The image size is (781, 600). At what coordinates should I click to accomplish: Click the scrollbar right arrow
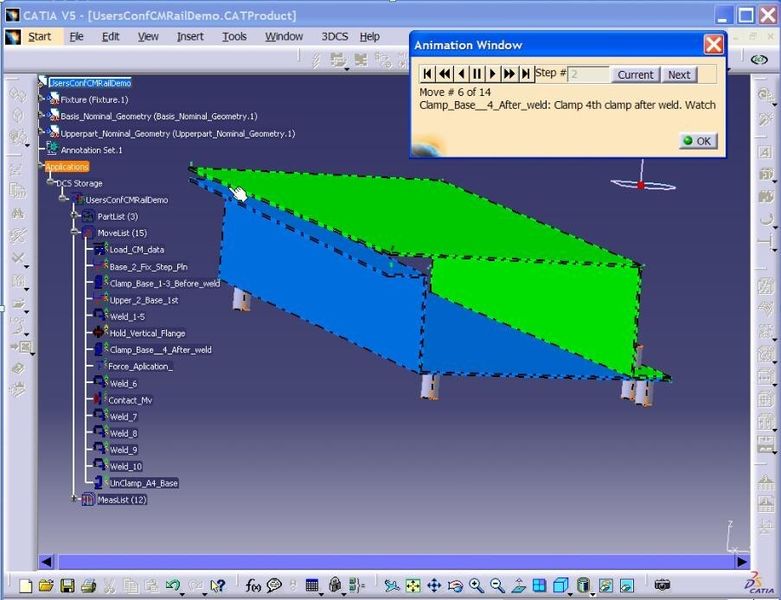pos(741,562)
